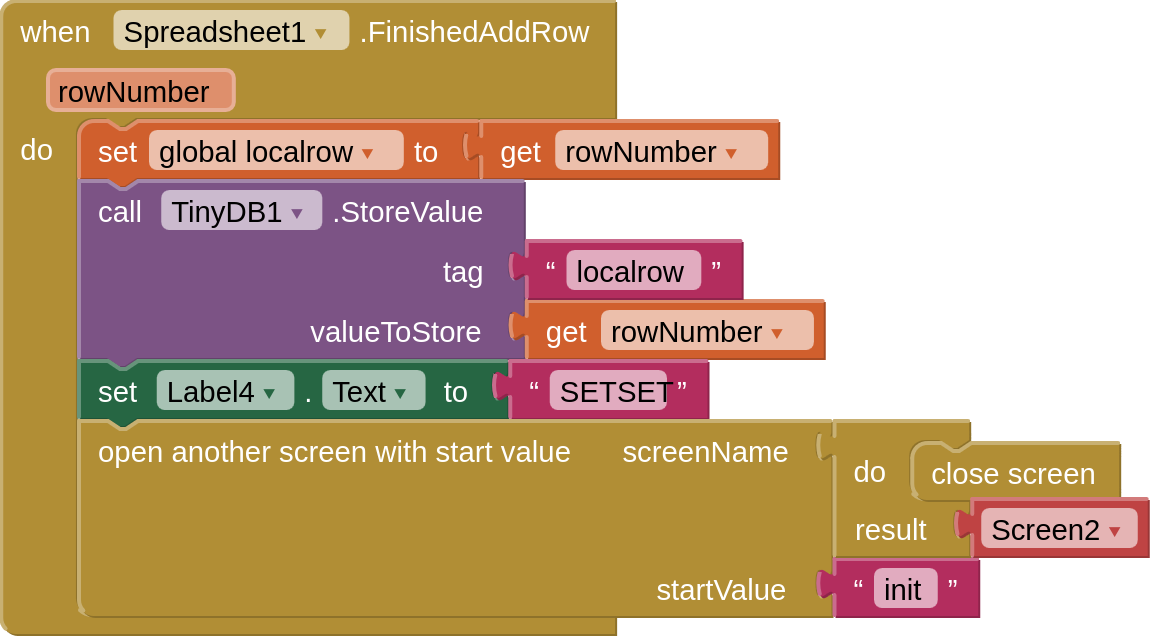Open the TinyDB1 component dropdown
The width and height of the screenshot is (1150, 636).
click(297, 213)
